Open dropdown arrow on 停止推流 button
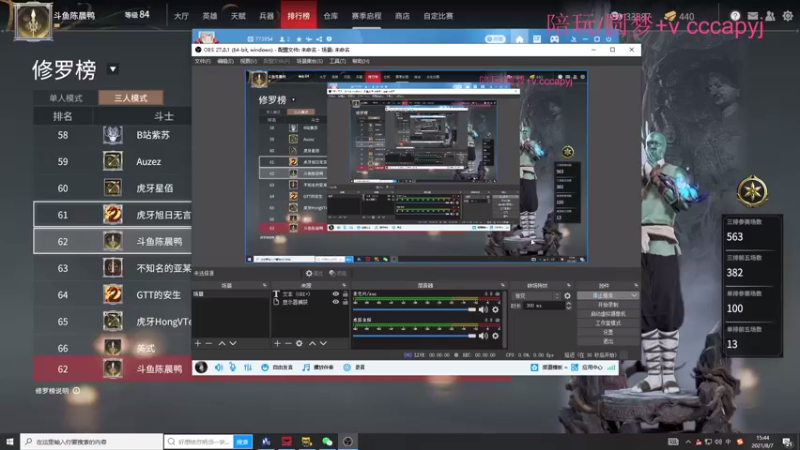This screenshot has height=450, width=800. (x=634, y=295)
